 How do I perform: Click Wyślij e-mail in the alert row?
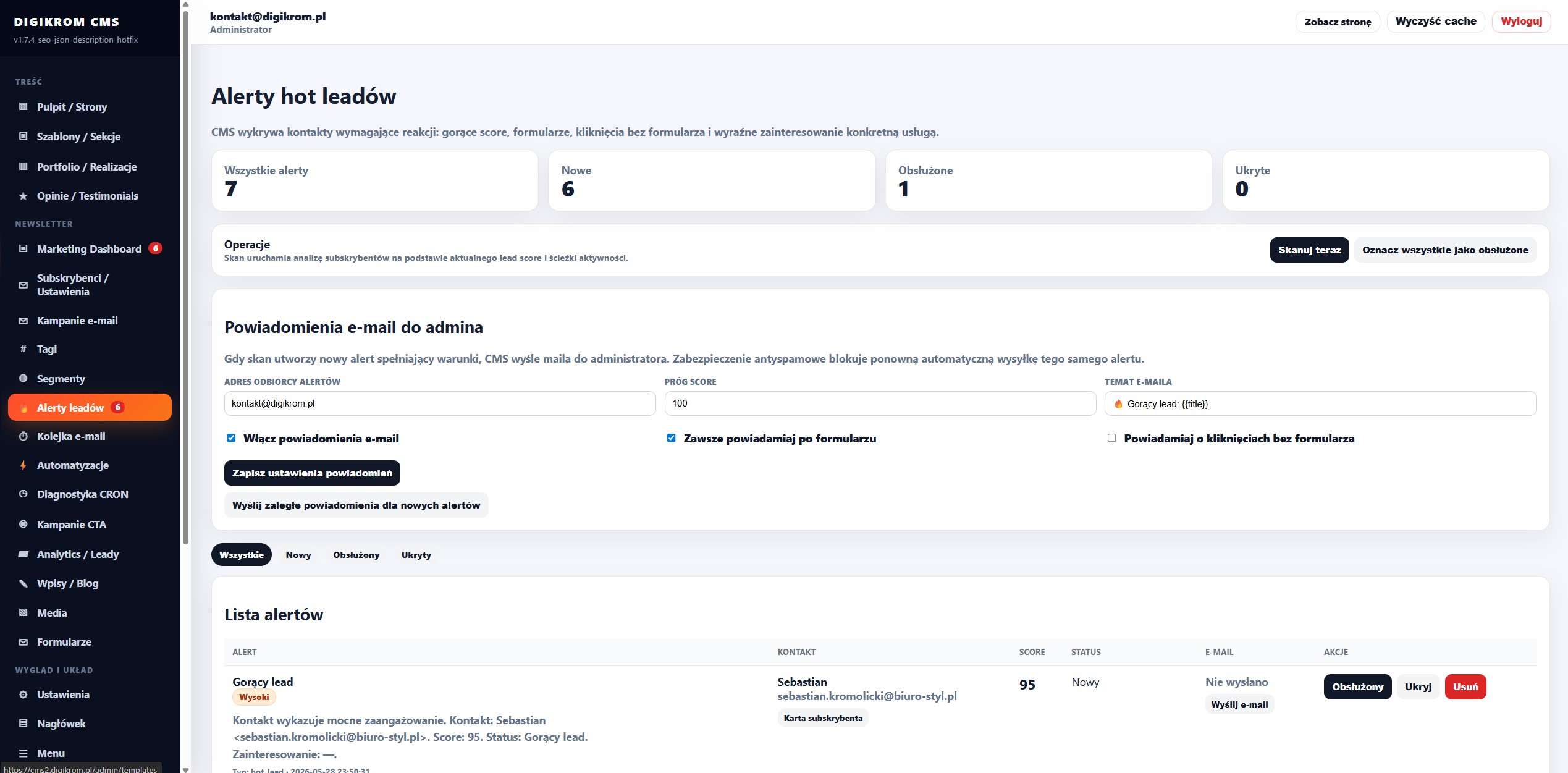point(1239,704)
